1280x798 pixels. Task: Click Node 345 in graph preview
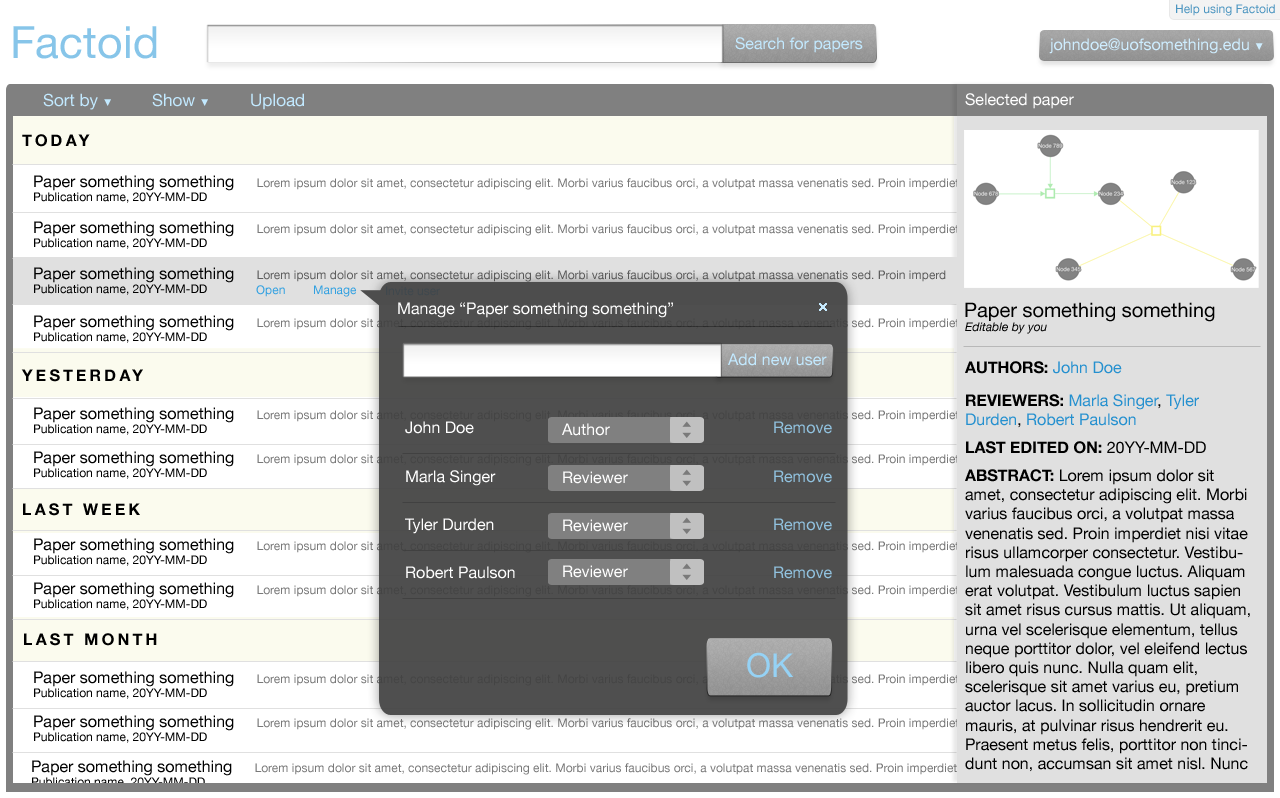pos(1068,268)
